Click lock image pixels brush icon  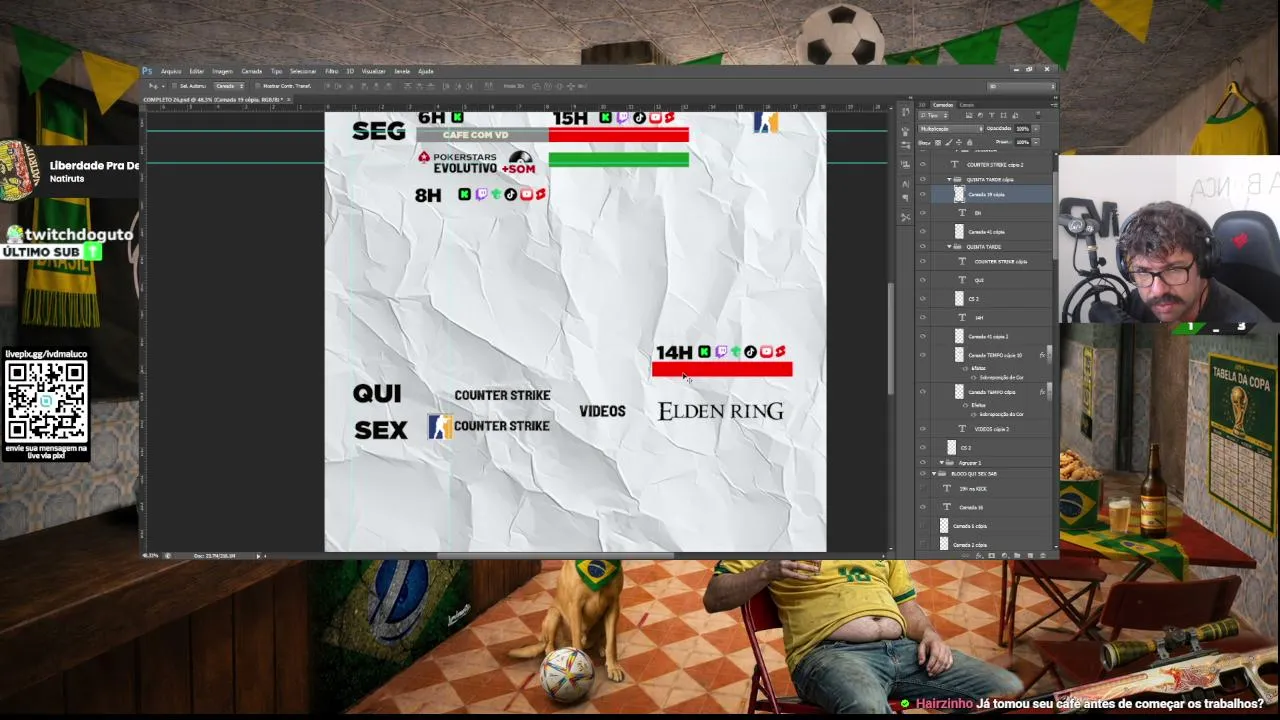[x=950, y=142]
